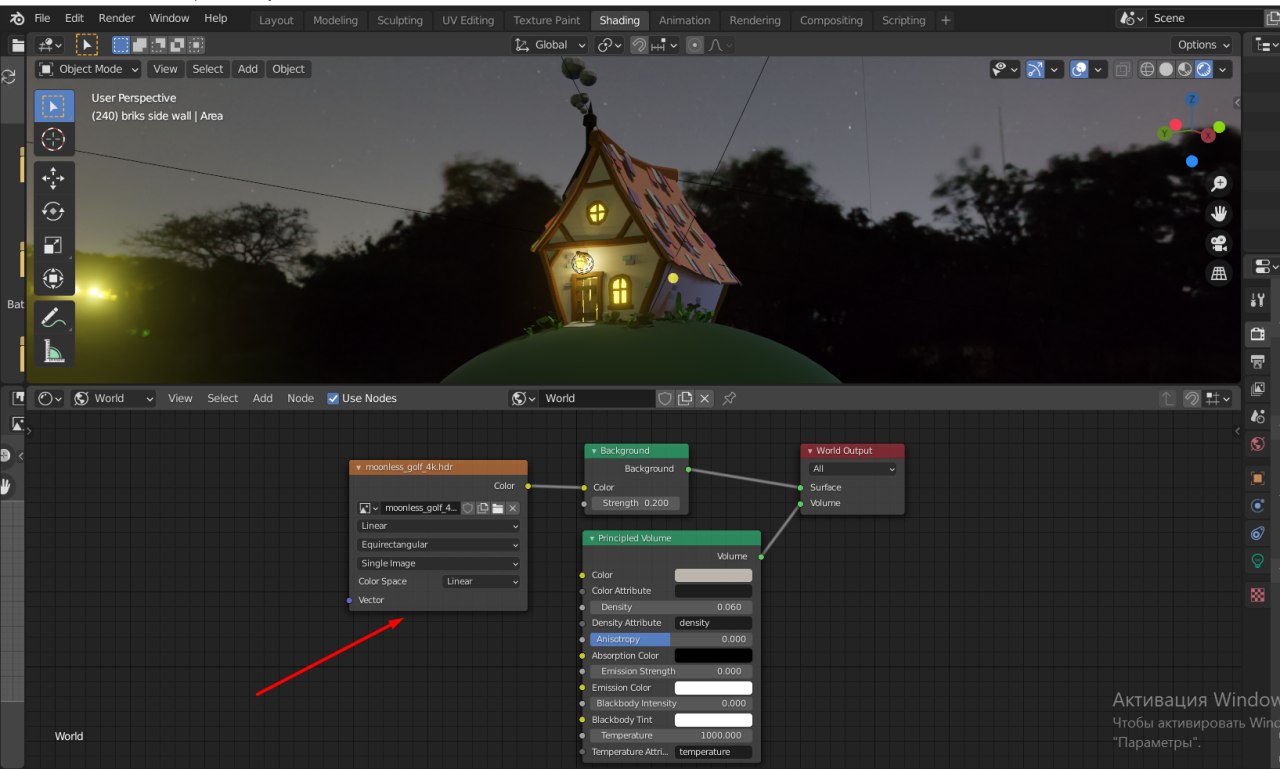Open the Color Space Linear dropdown
This screenshot has width=1280, height=769.
pos(481,582)
